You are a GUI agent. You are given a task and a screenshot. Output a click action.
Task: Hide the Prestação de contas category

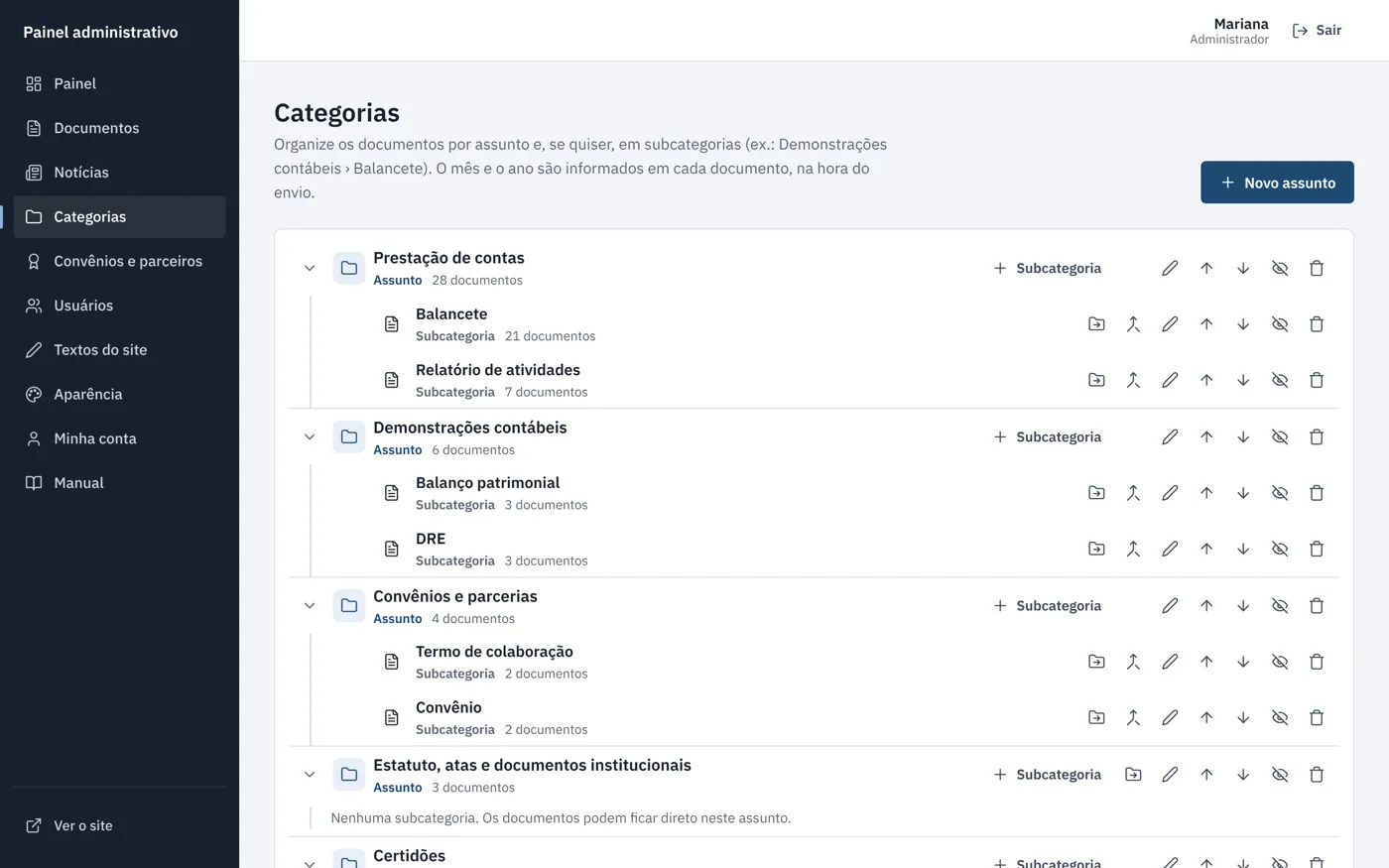point(1280,268)
